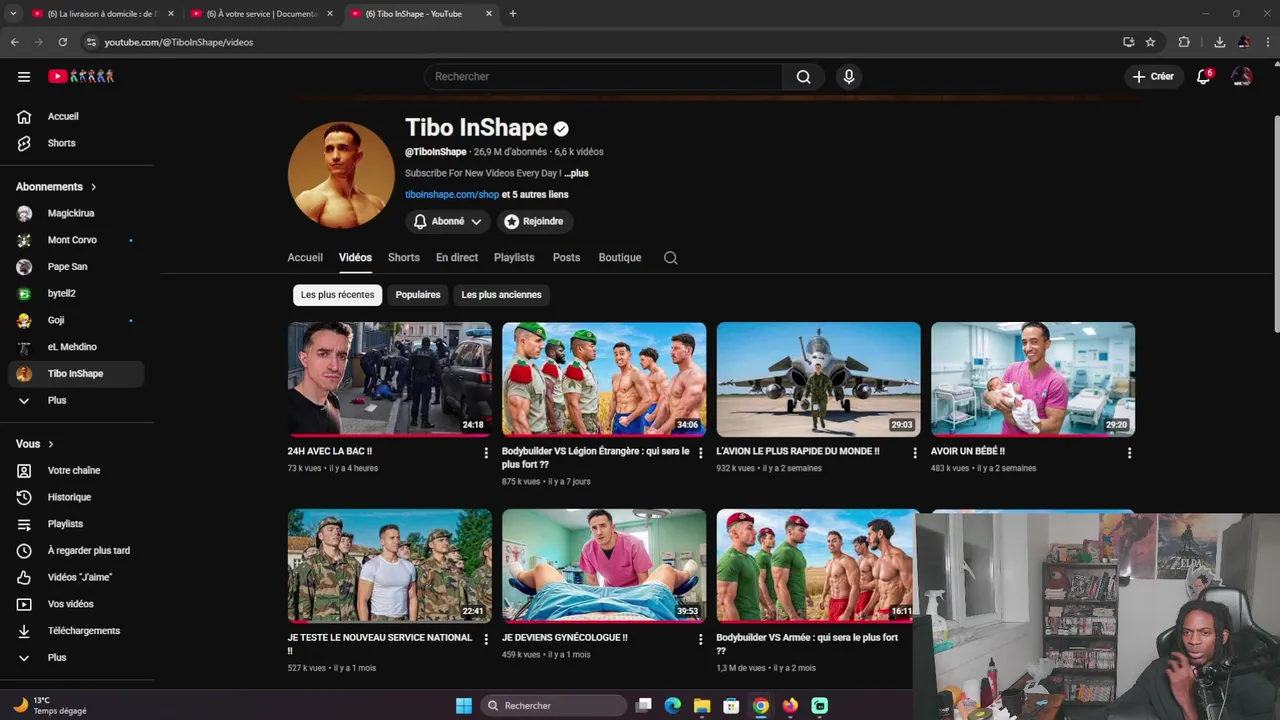Open options for L'AVION LE PLUS RAPIDE video
Screen dimensions: 1280x720
click(915, 453)
